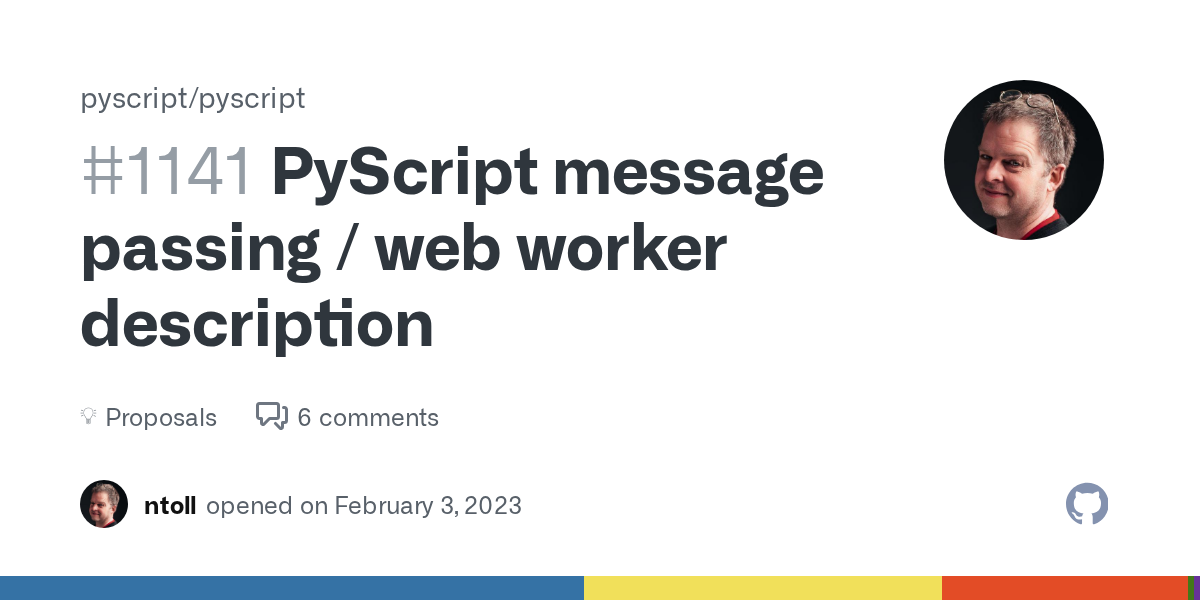Click the word "description" in the title

pyautogui.click(x=257, y=324)
